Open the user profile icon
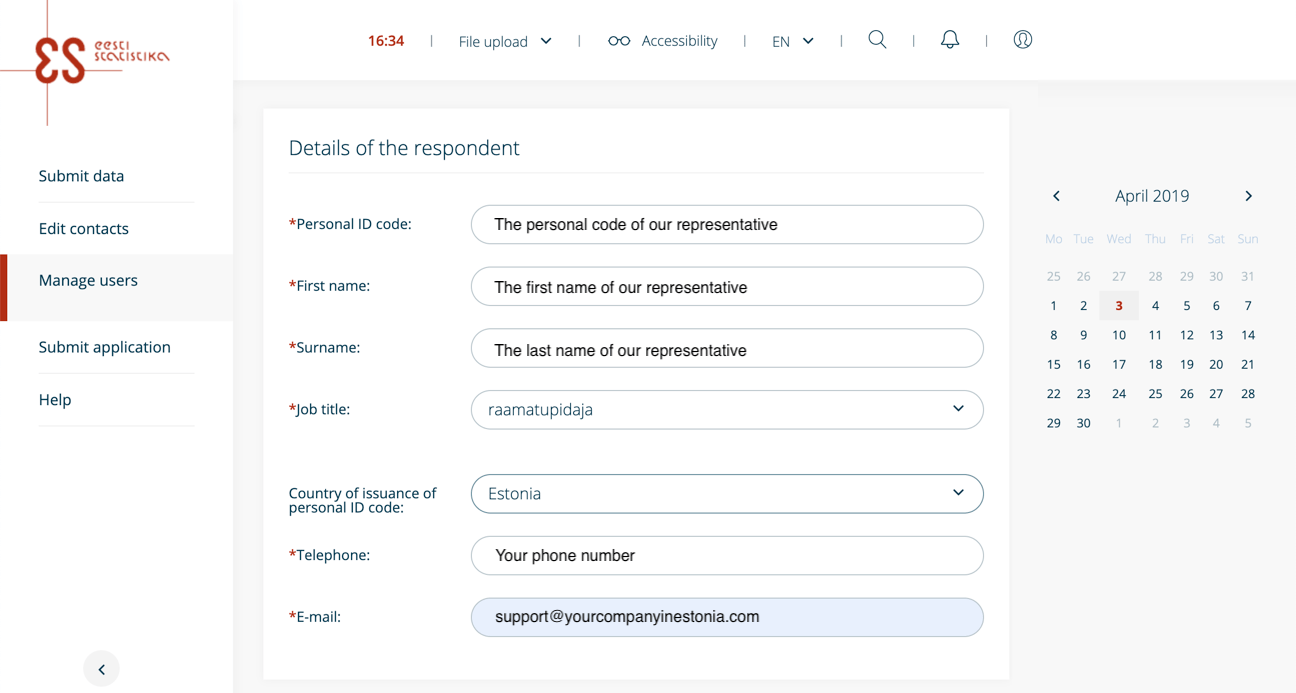The width and height of the screenshot is (1296, 693). tap(1022, 39)
